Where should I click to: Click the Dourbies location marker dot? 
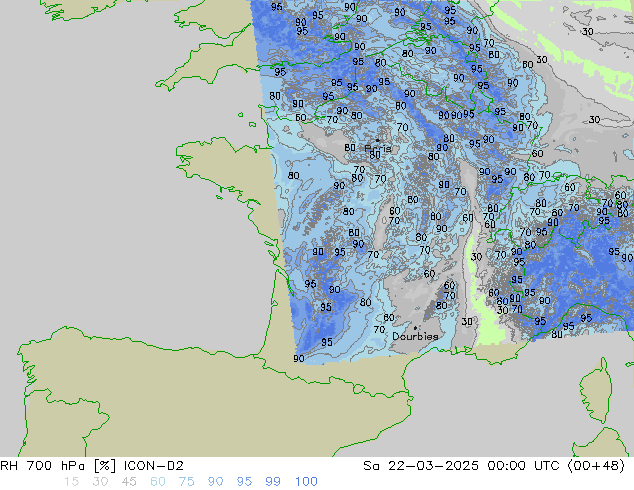point(415,327)
